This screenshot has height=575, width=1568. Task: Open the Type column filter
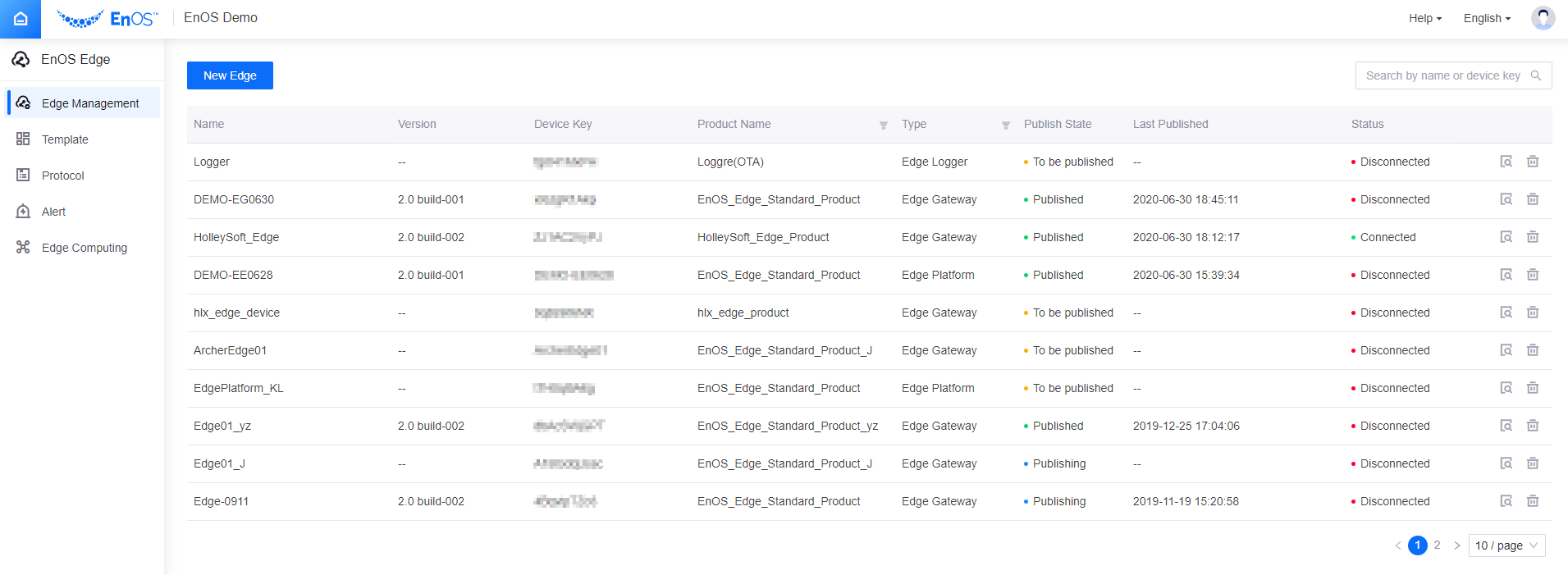click(x=1006, y=125)
